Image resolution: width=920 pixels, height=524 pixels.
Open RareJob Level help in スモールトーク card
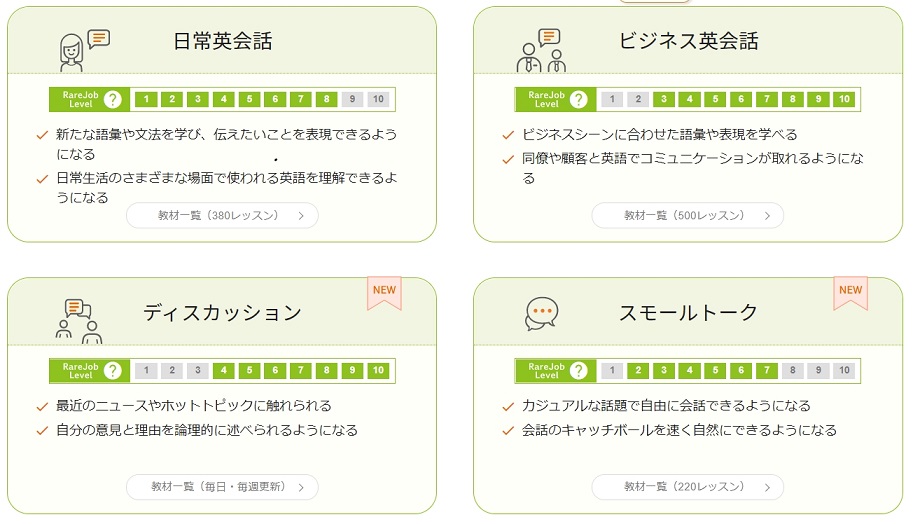coord(579,370)
